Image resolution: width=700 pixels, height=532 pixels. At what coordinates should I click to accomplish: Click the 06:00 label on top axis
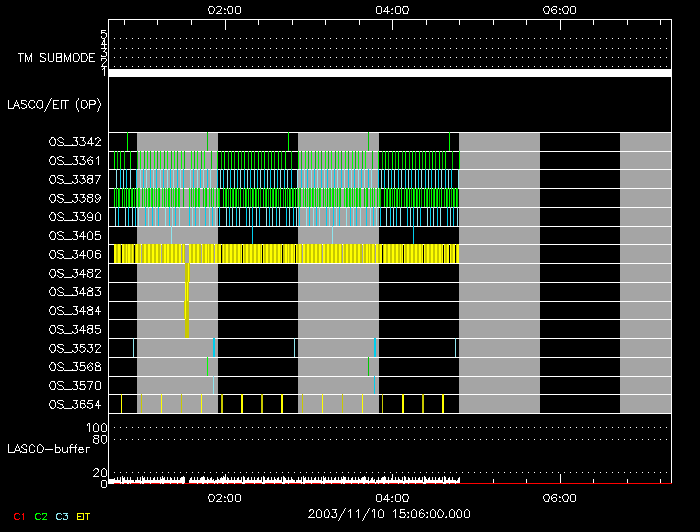[559, 10]
